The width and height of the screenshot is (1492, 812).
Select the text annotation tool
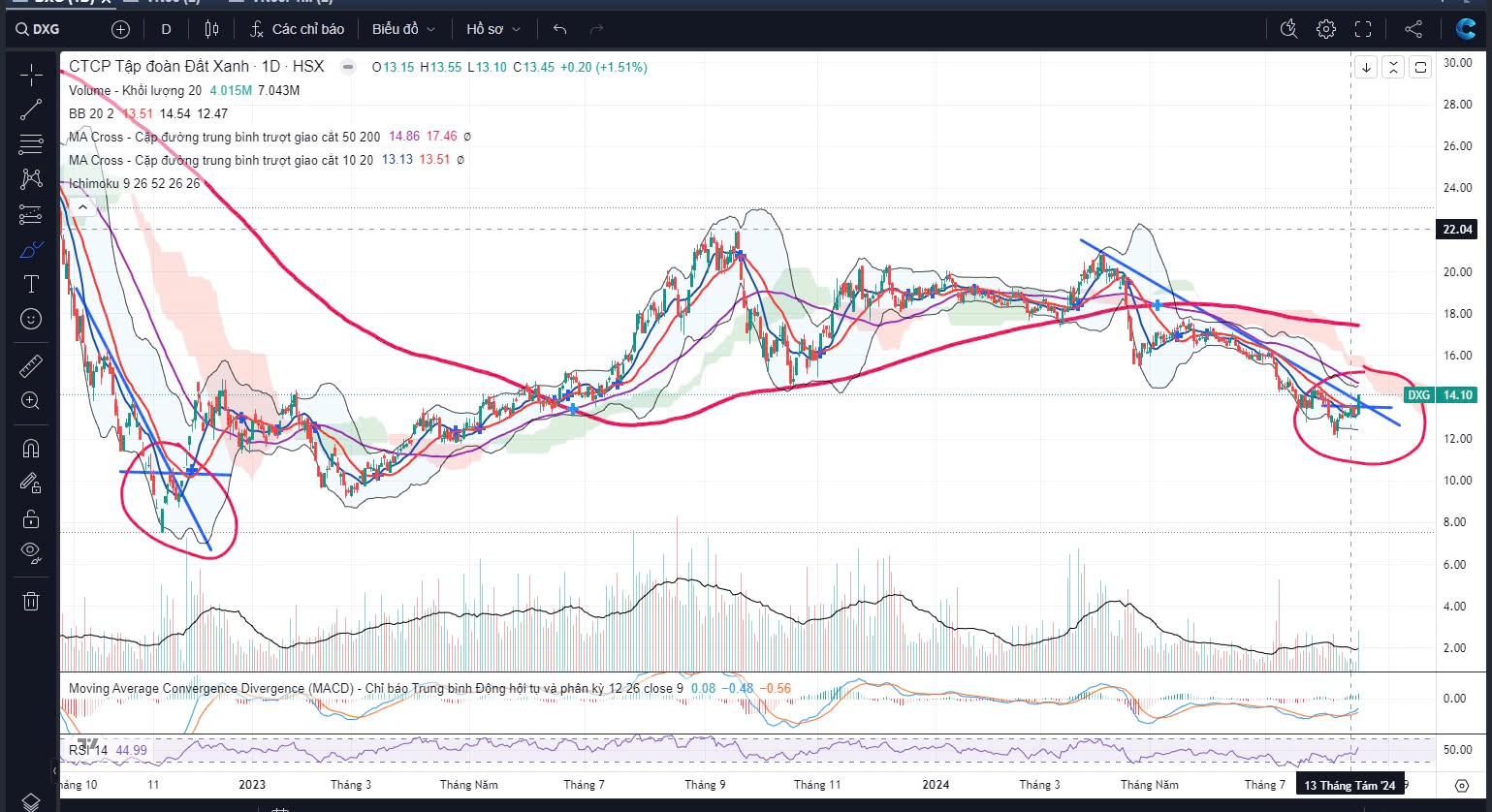pyautogui.click(x=31, y=284)
